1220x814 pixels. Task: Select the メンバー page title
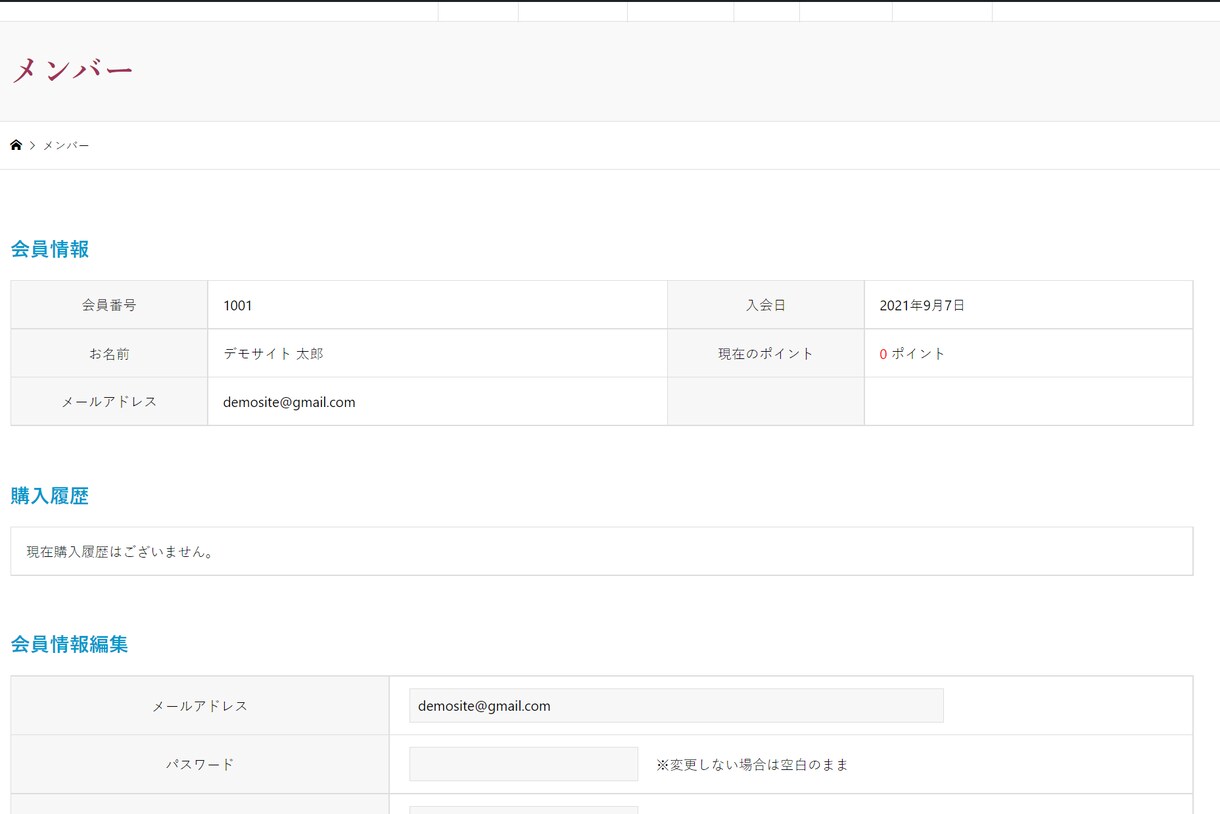coord(72,70)
